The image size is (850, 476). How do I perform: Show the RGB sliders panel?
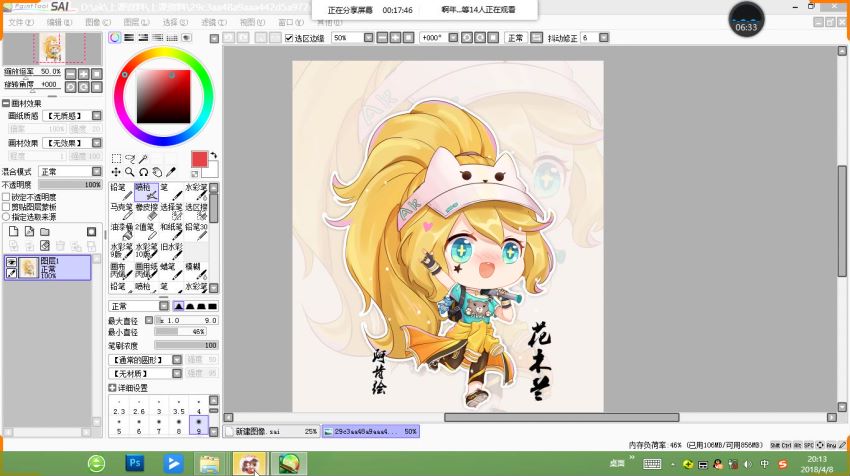click(x=129, y=37)
